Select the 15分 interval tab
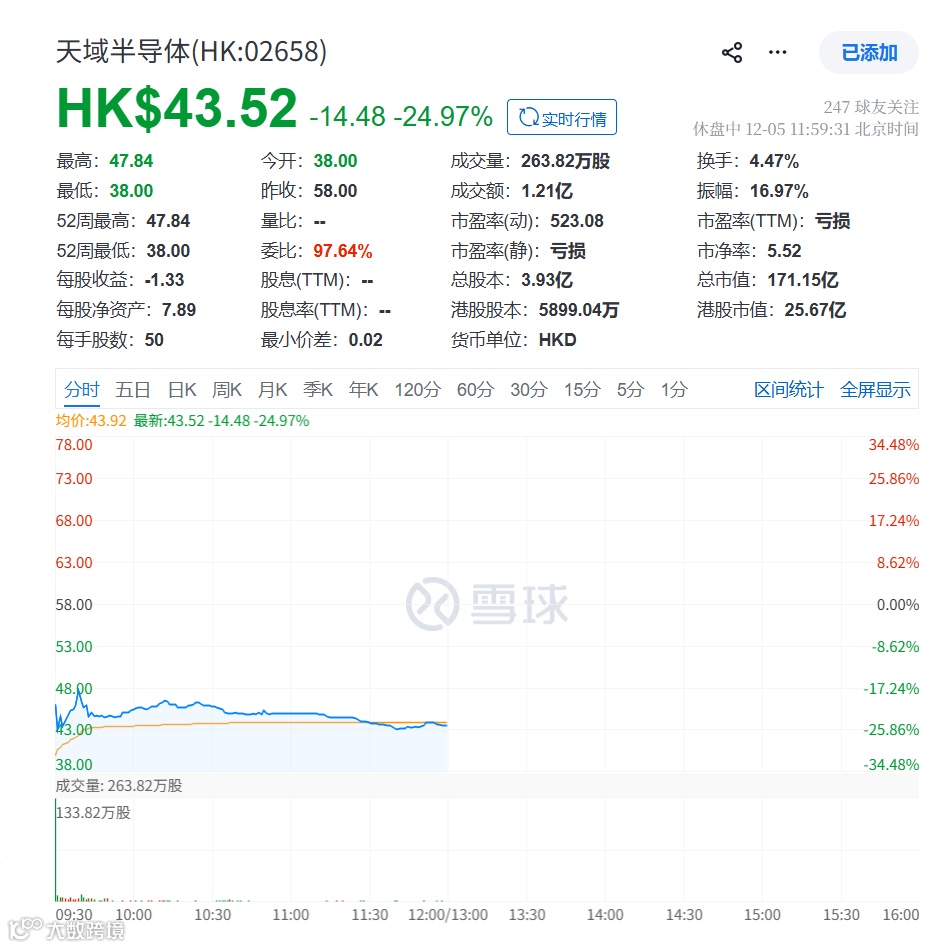The width and height of the screenshot is (951, 948). [582, 389]
